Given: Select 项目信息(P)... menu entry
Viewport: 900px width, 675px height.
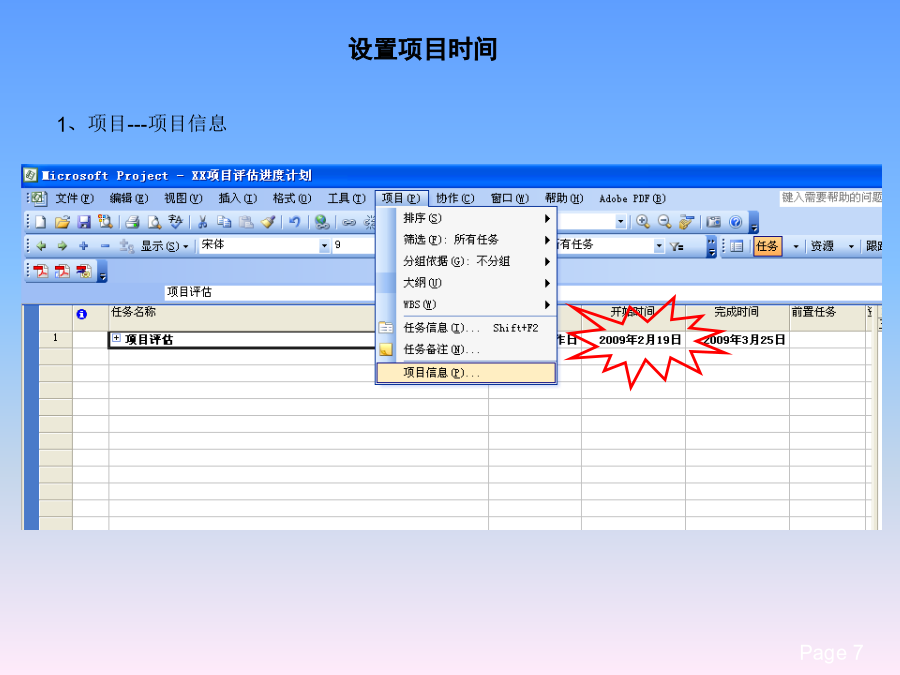Looking at the screenshot, I should pyautogui.click(x=466, y=373).
